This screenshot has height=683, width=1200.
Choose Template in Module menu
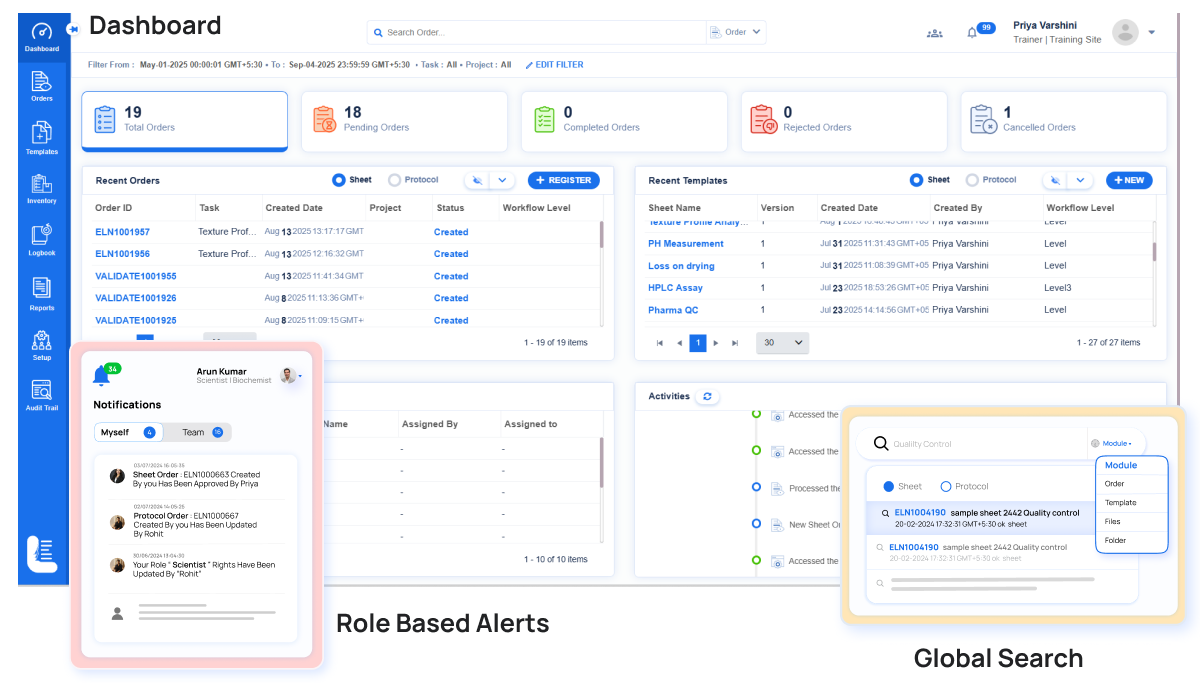1132,503
